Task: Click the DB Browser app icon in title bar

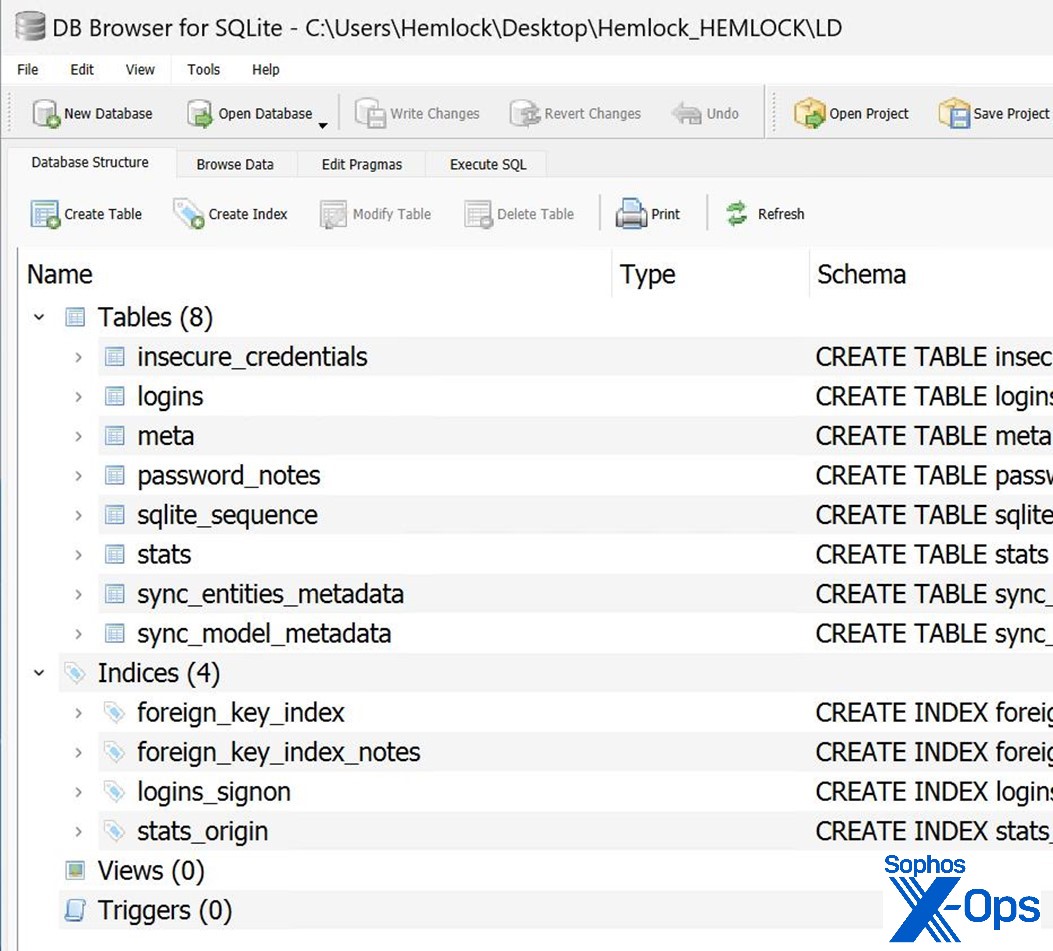Action: [30, 27]
